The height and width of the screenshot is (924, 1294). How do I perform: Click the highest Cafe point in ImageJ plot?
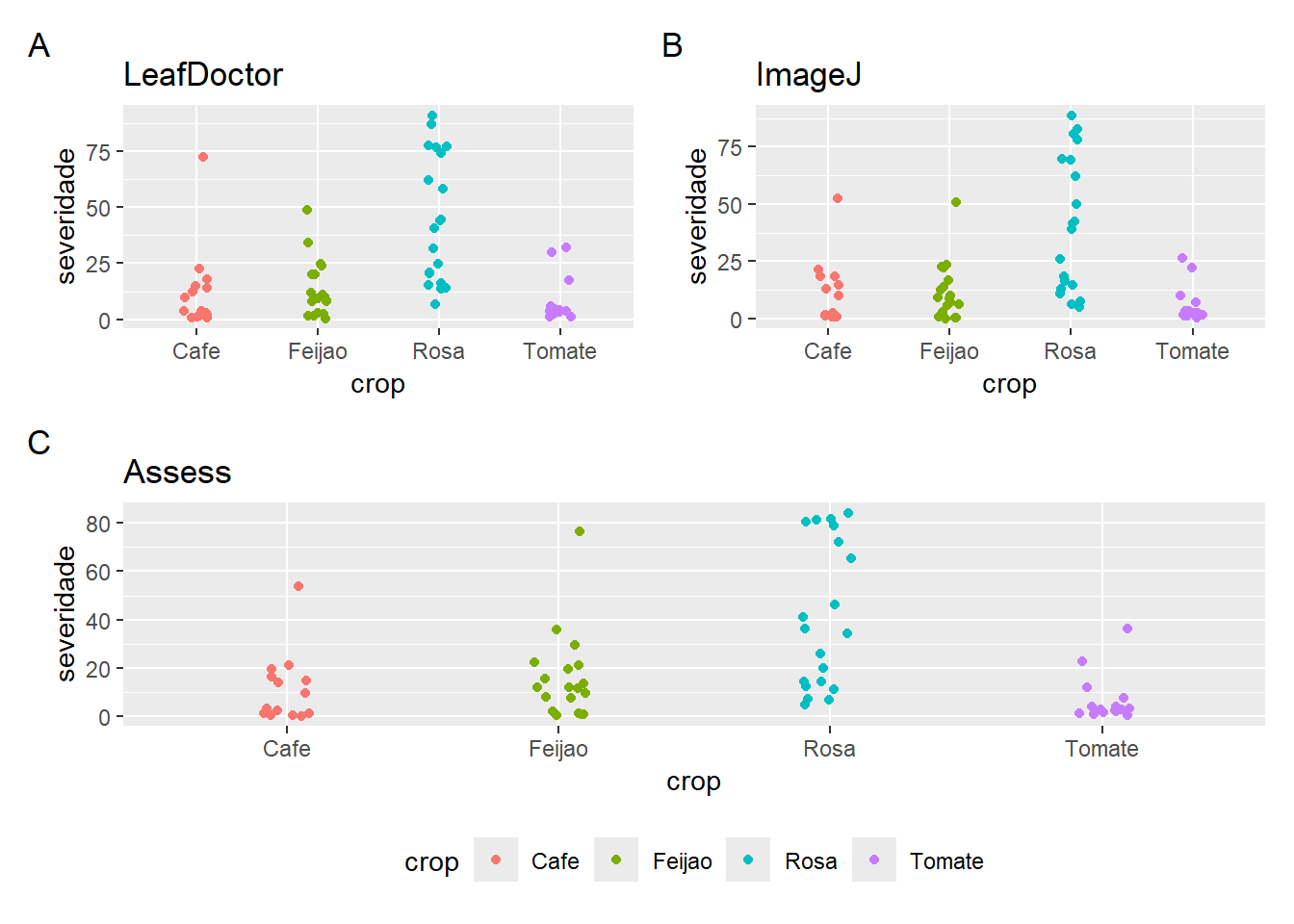click(x=838, y=198)
